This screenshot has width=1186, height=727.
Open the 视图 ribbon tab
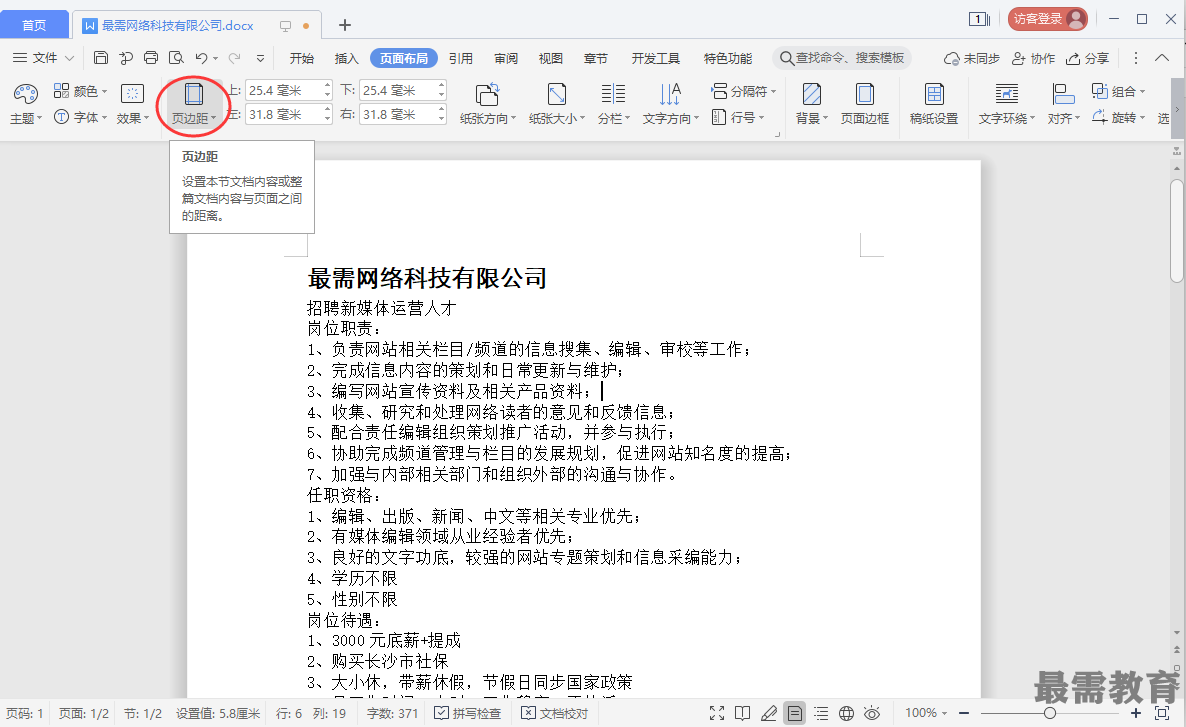(551, 58)
